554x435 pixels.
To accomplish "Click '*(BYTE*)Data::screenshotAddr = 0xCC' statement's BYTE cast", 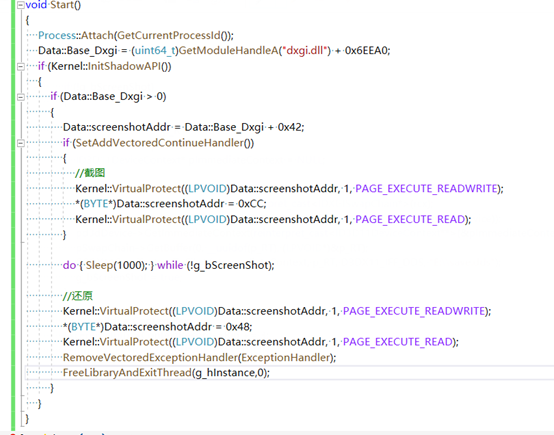I will [96, 204].
